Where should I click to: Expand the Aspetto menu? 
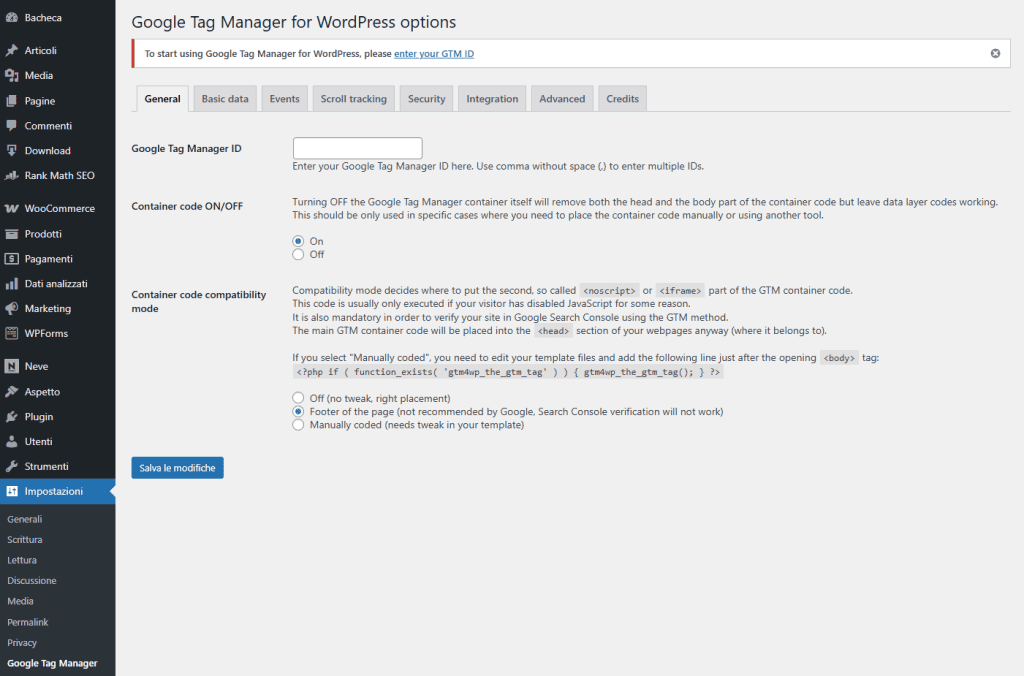[x=35, y=391]
